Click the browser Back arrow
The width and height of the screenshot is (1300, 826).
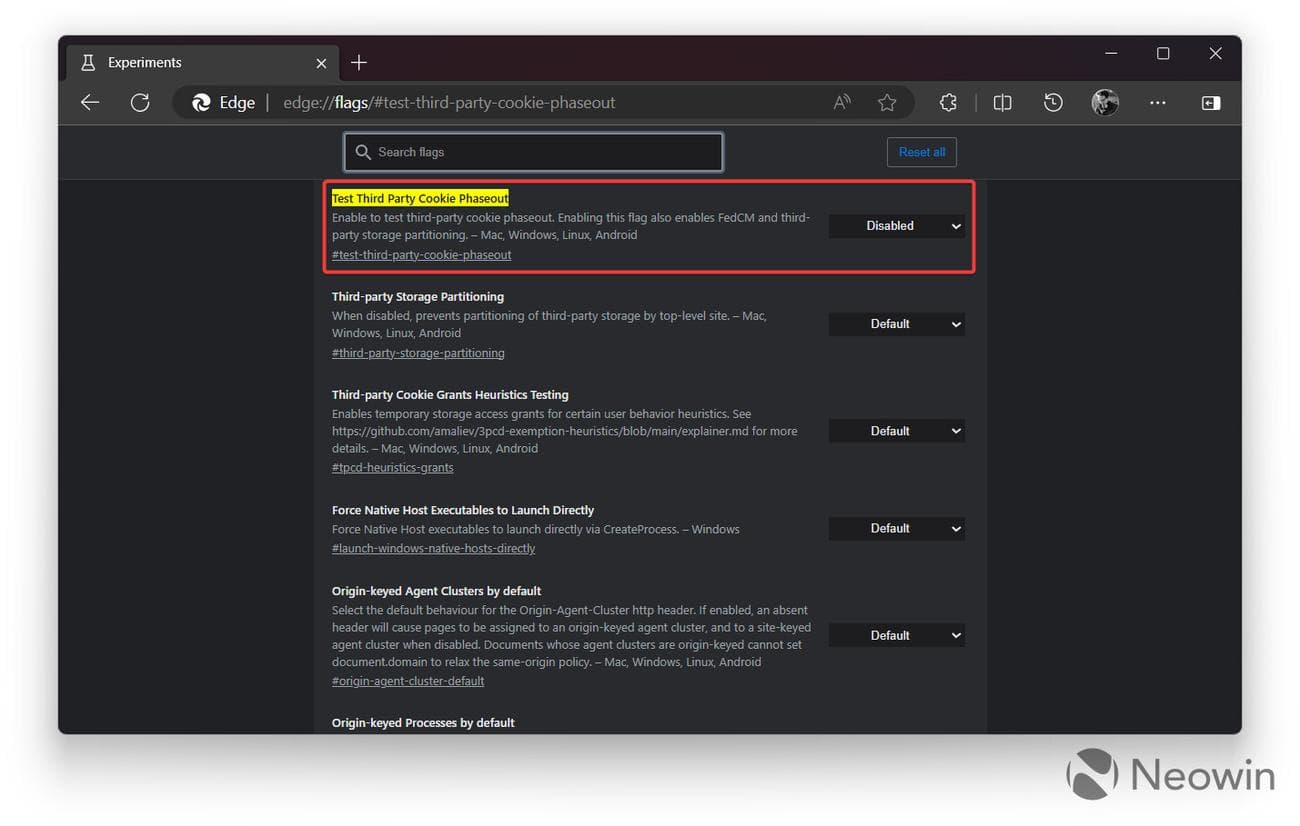click(90, 102)
